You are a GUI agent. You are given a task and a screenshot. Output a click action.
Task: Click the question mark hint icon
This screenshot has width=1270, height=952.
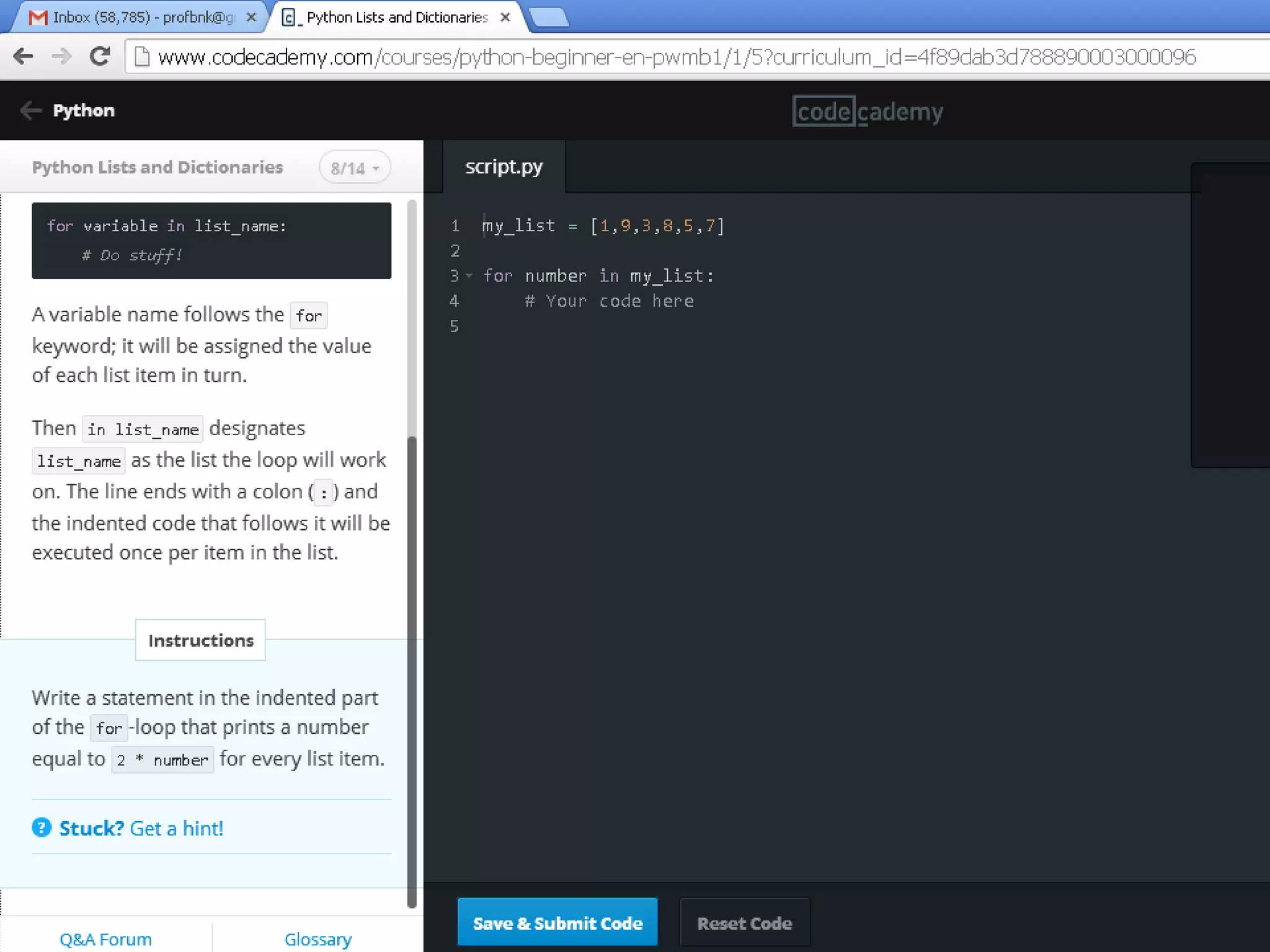pyautogui.click(x=42, y=827)
